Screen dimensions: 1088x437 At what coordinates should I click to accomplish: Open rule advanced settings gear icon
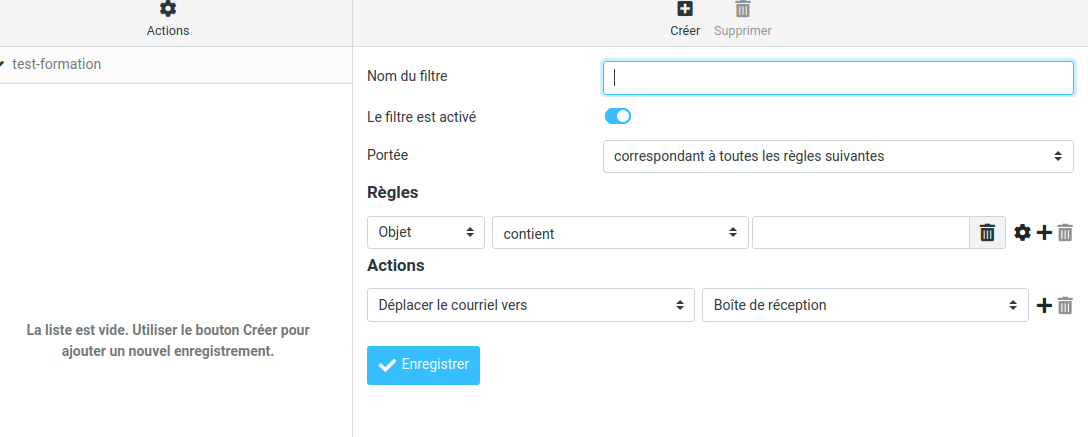(x=1022, y=233)
